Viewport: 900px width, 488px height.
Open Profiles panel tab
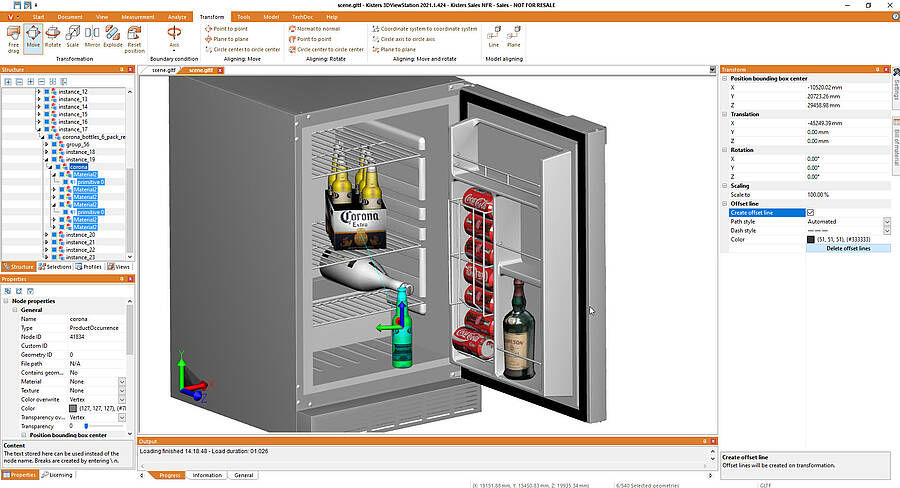88,267
